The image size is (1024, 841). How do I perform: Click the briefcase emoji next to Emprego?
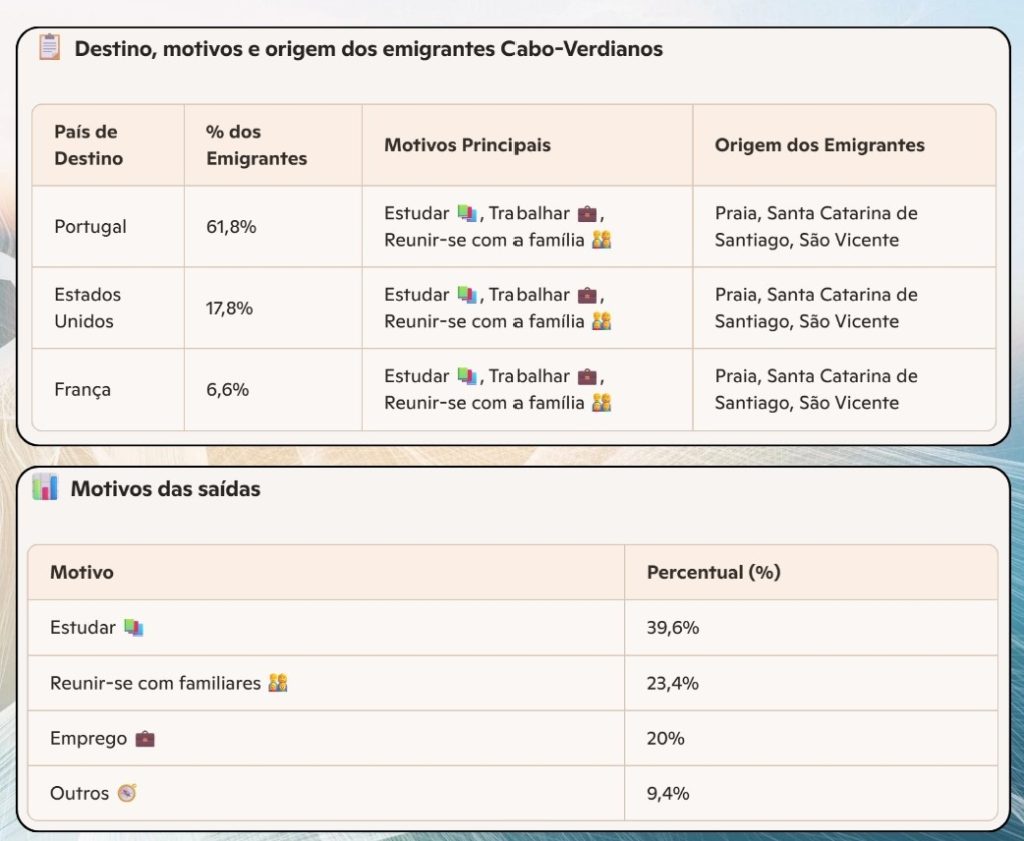(145, 739)
